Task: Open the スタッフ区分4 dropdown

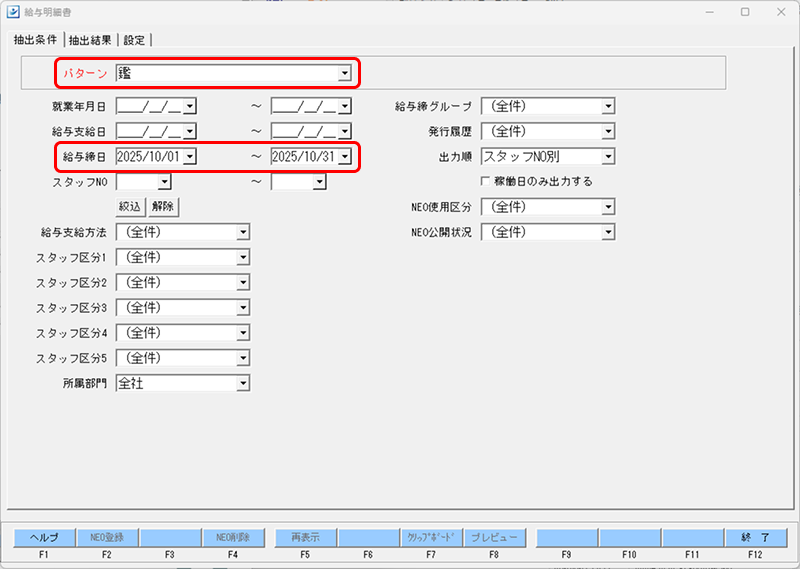Action: coord(243,333)
